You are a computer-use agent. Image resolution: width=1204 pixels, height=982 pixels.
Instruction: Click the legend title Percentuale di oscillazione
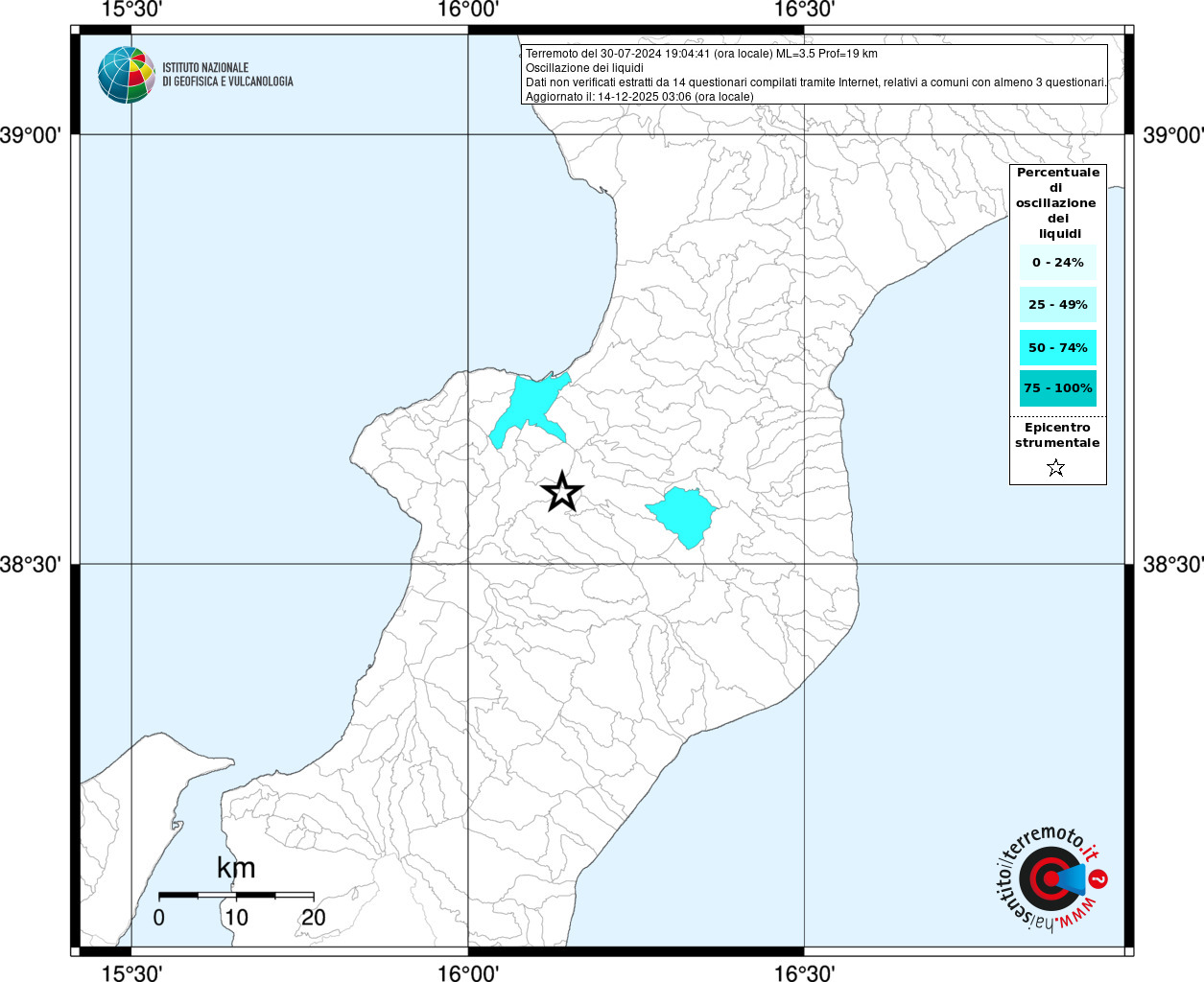[x=1058, y=202]
